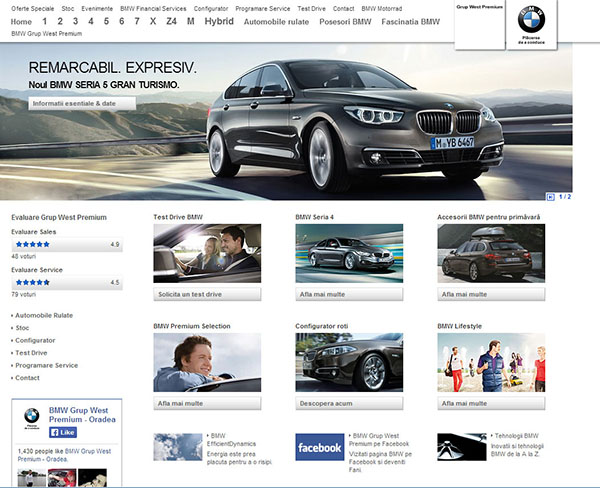This screenshot has height=488, width=600.
Task: Click BMW Grup West Premium breadcrumb
Action: coord(47,34)
